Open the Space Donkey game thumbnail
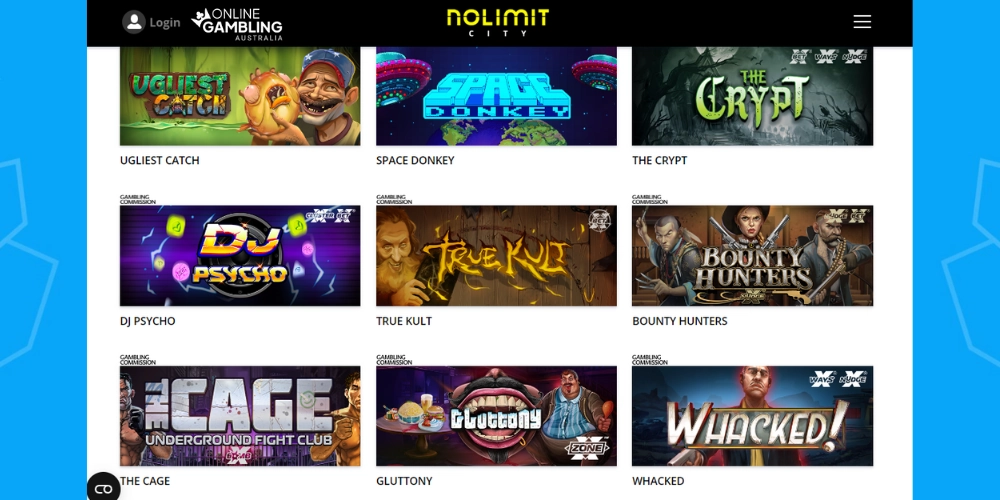The height and width of the screenshot is (500, 1000). pos(496,96)
